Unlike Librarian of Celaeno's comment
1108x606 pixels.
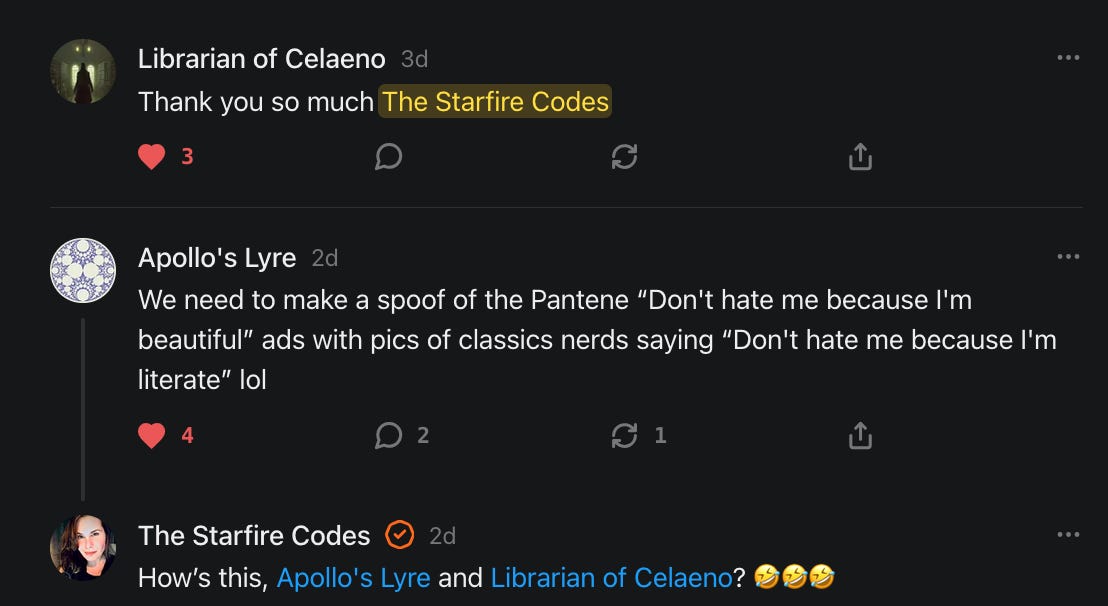(152, 157)
